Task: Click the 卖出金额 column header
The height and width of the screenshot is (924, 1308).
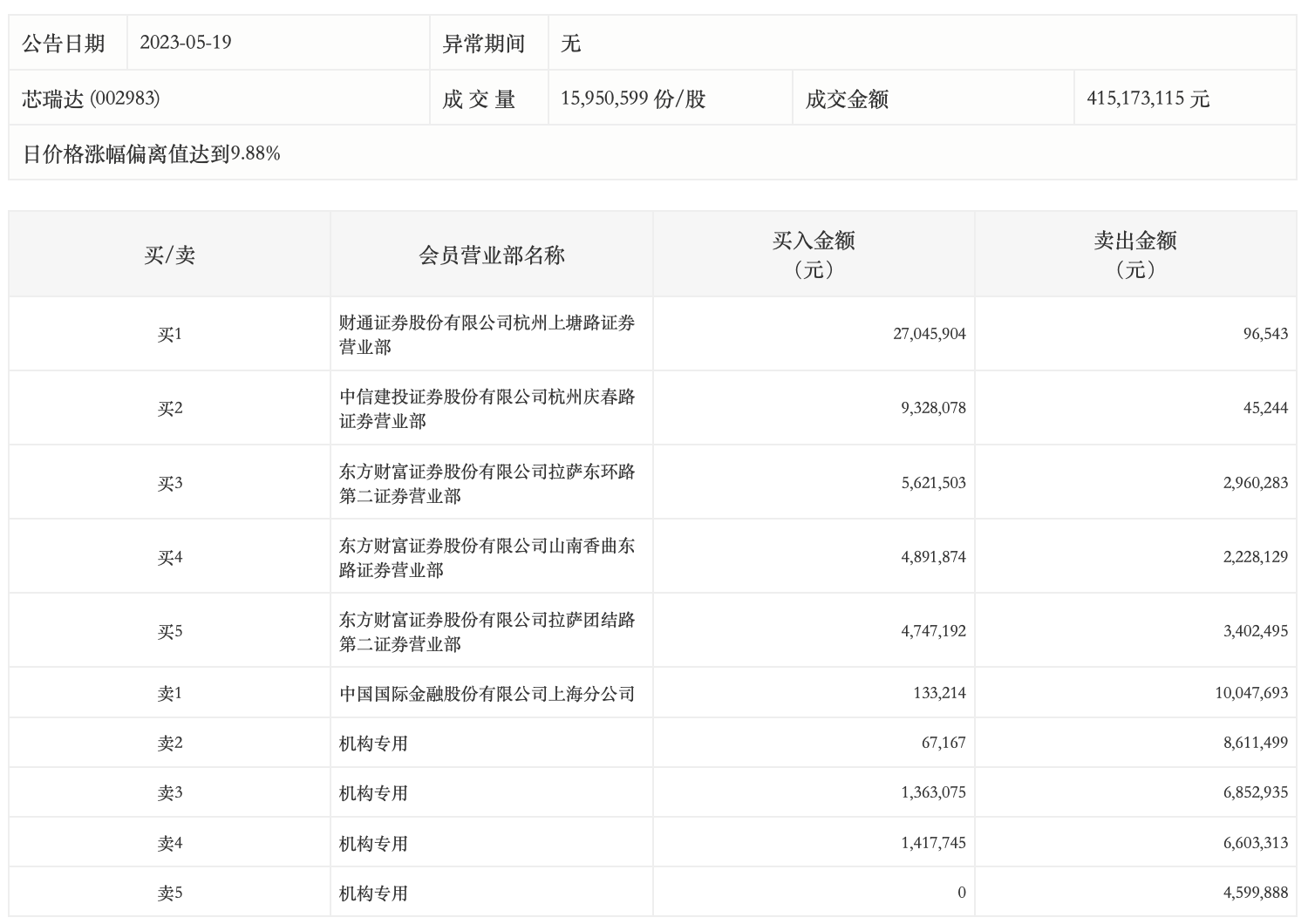Action: (1135, 254)
